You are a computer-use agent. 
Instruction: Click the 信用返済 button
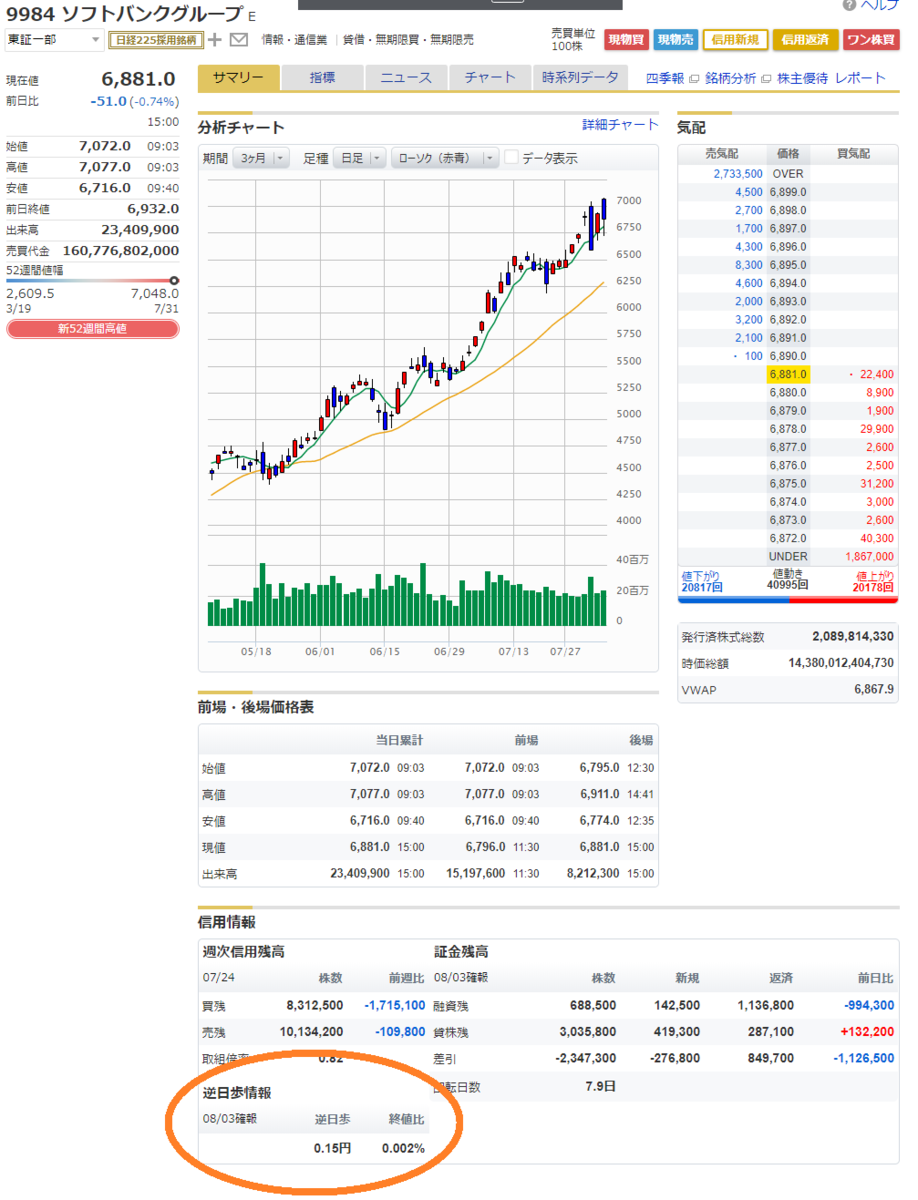click(805, 40)
